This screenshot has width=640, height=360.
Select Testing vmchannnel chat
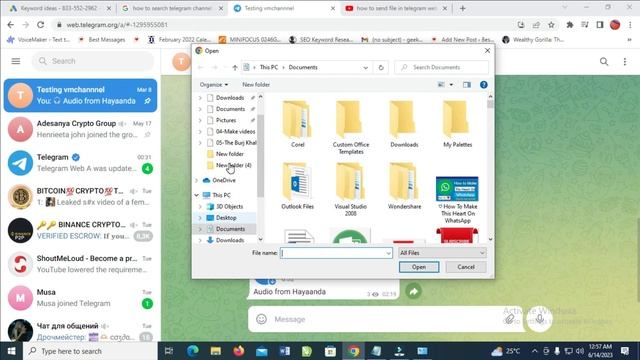pos(80,95)
